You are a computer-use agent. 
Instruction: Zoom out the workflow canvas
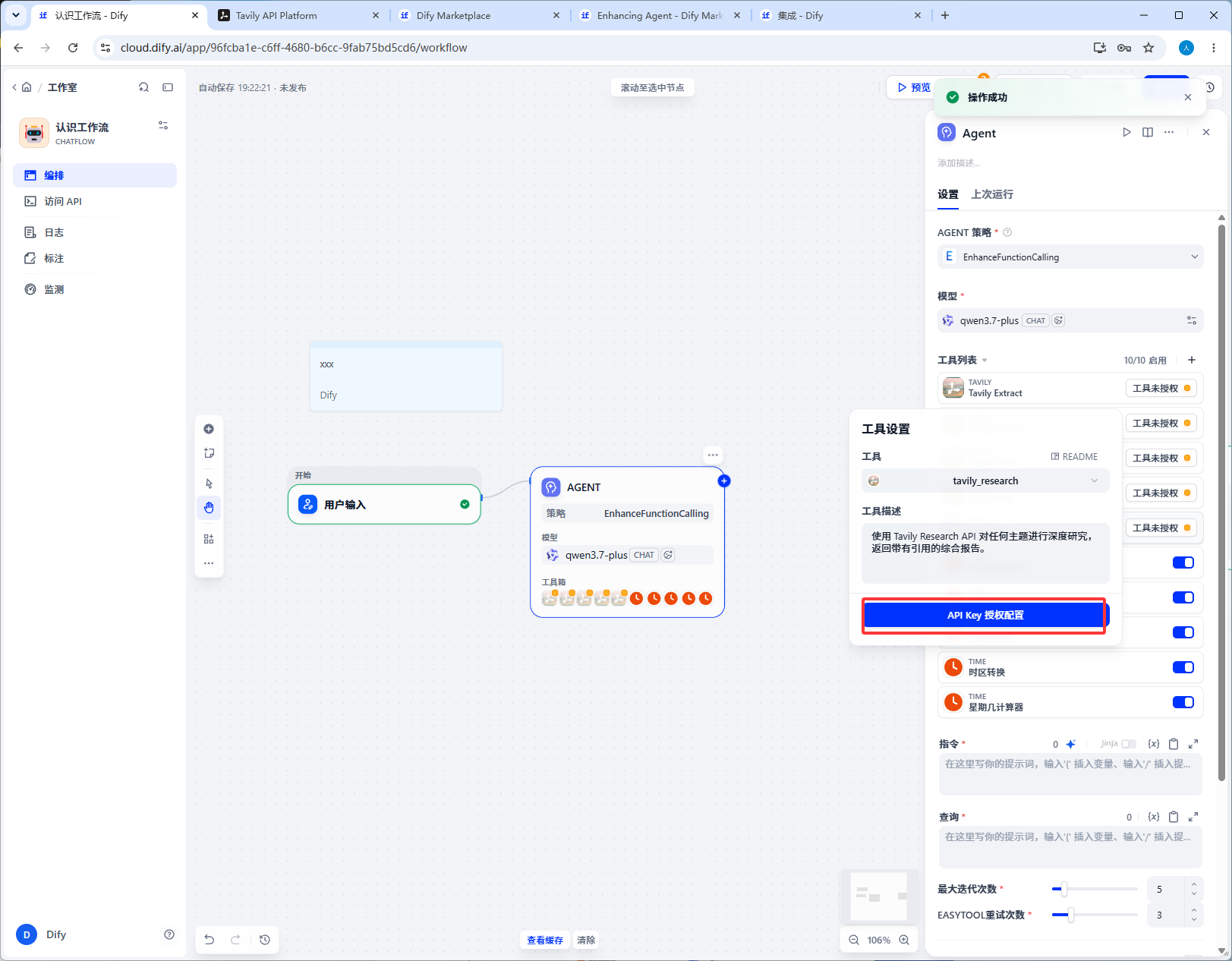pyautogui.click(x=854, y=940)
